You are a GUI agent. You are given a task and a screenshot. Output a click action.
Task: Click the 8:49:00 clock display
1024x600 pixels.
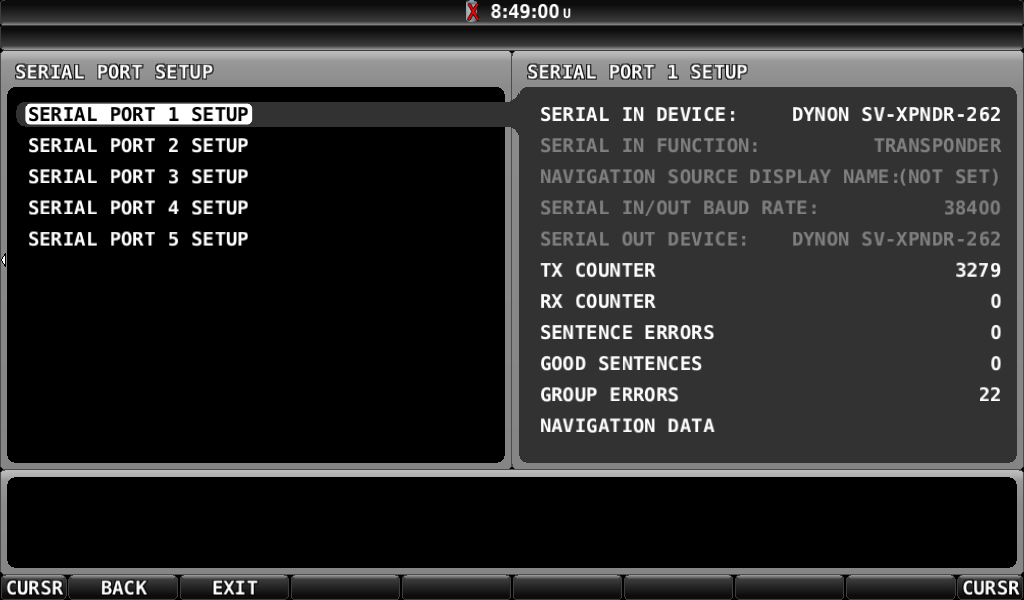(x=530, y=12)
